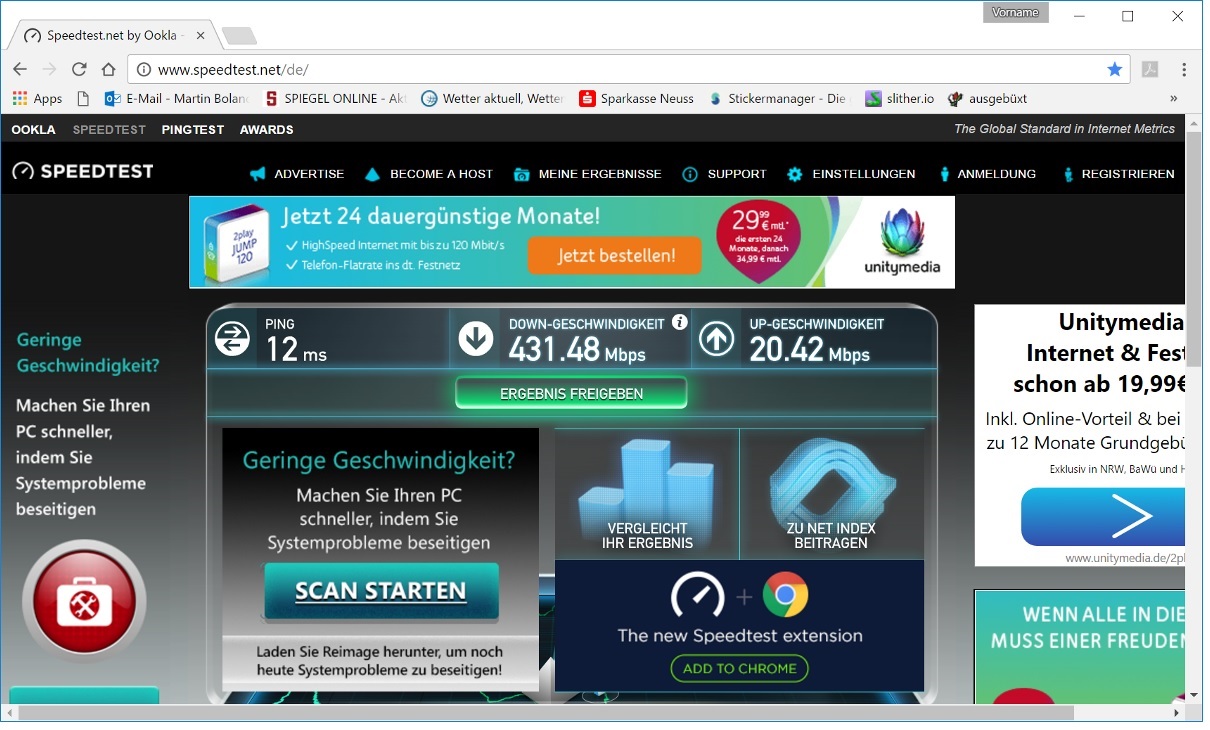The image size is (1210, 730).
Task: Open the SPEEDTEST top menu item
Action: [x=109, y=129]
